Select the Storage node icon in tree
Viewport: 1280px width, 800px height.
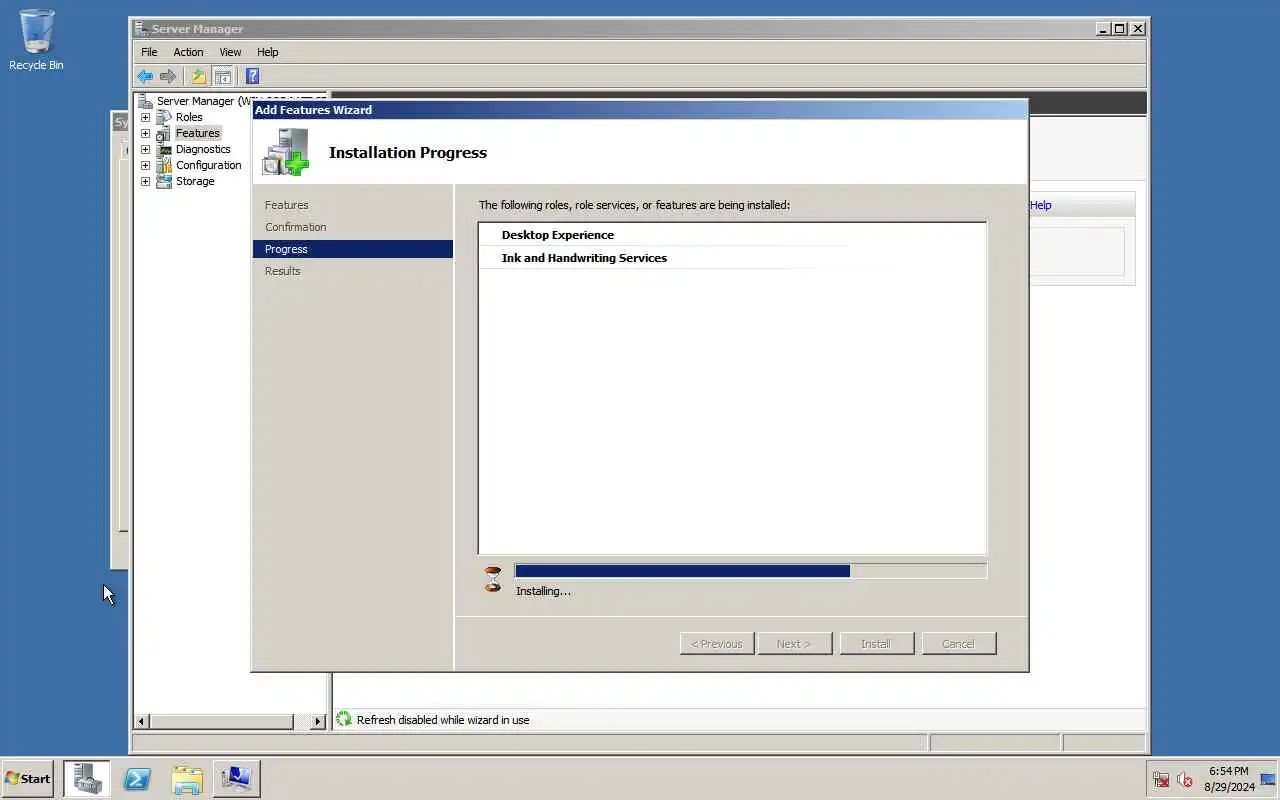(x=164, y=181)
